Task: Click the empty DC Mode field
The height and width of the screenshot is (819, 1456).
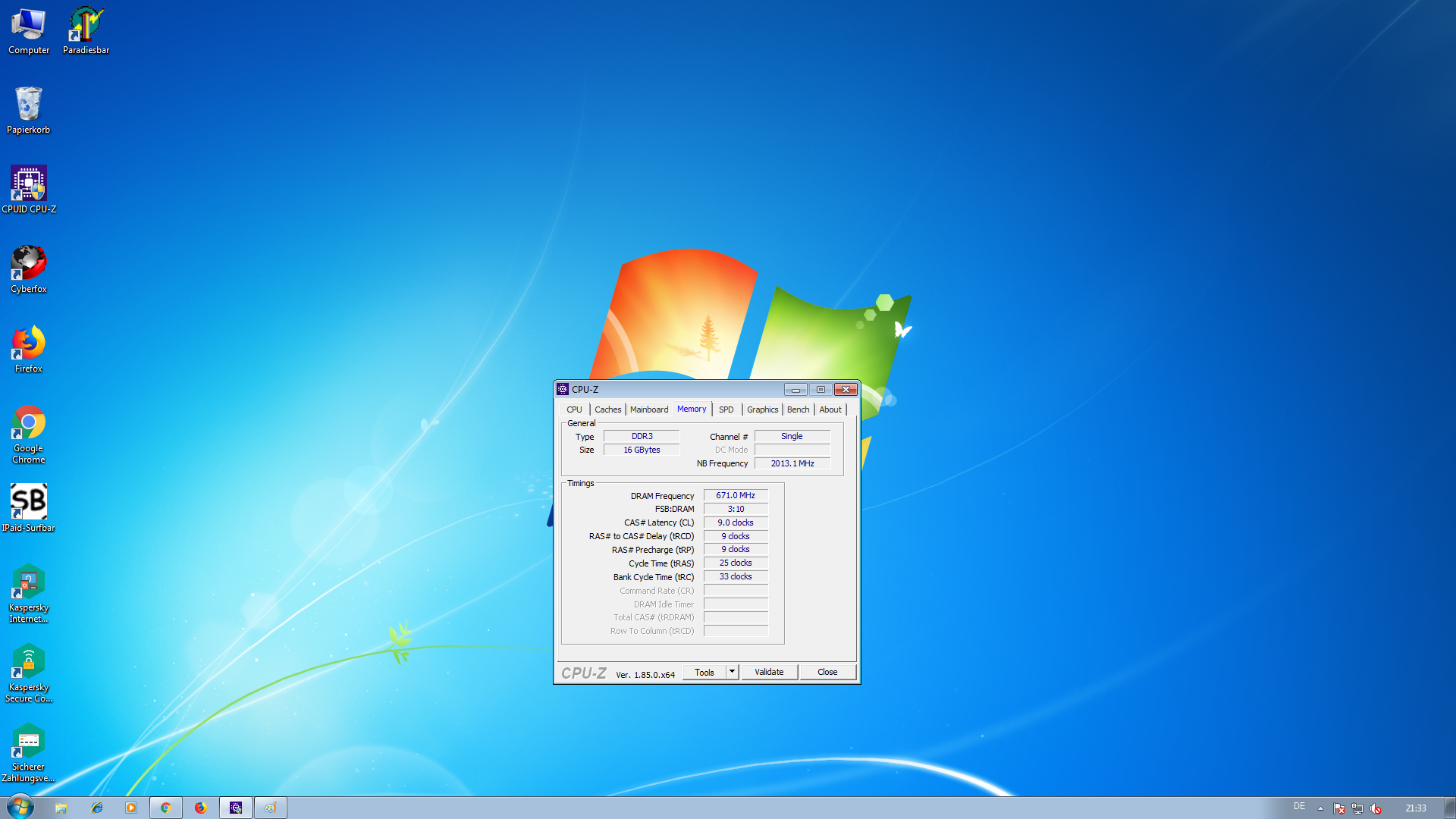Action: coord(792,450)
